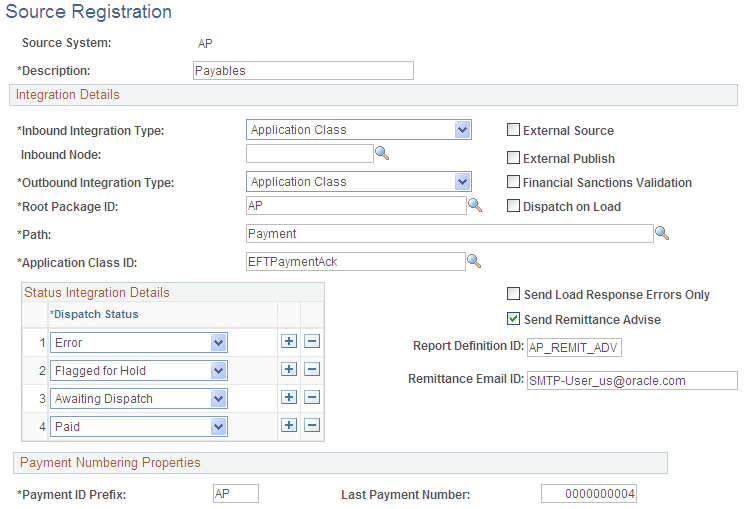
Task: Click the Application Class ID field
Action: click(x=356, y=261)
